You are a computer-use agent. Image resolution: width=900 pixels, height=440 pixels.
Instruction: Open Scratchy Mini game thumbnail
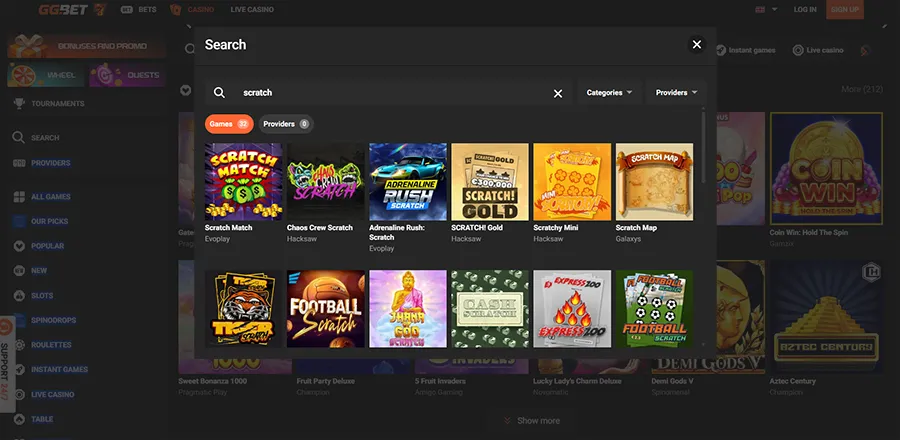pos(572,182)
